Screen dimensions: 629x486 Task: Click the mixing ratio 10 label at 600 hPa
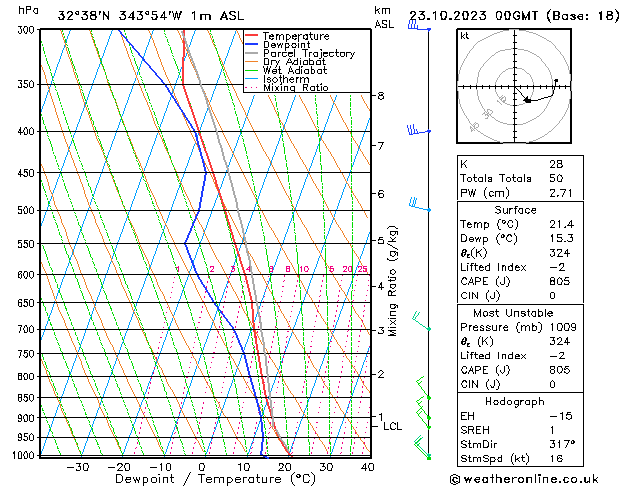pos(304,269)
